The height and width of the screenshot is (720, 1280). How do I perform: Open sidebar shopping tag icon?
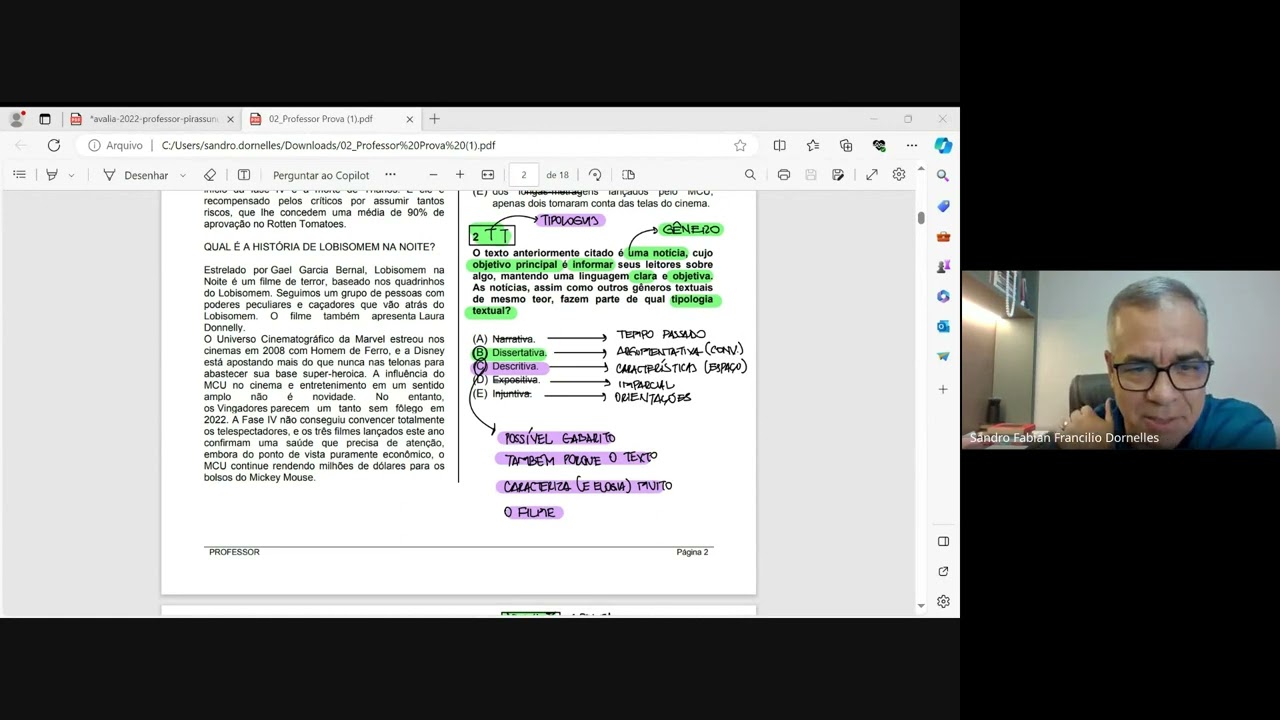943,206
